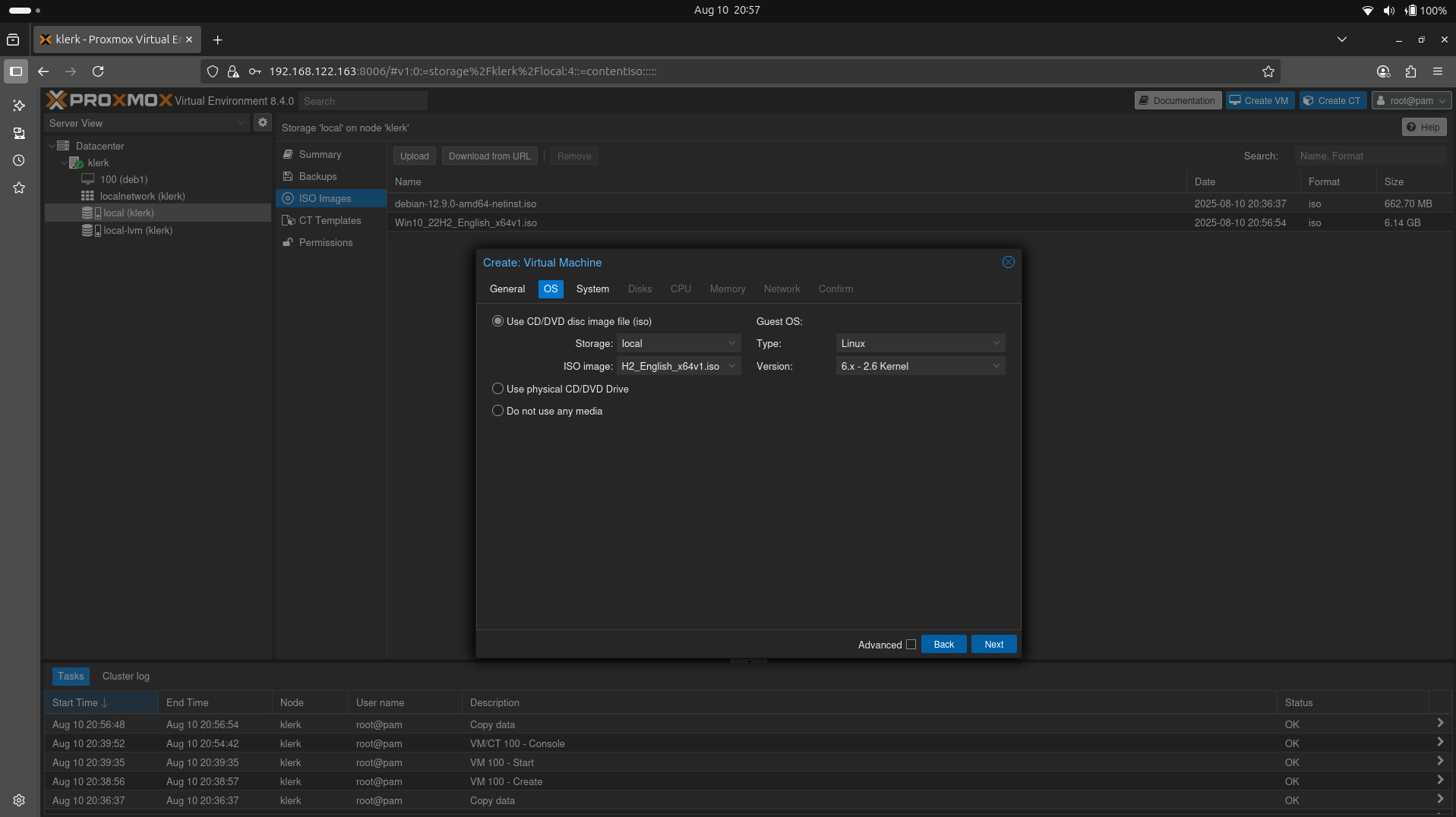Enable the Advanced checkbox in the dialog
The height and width of the screenshot is (817, 1456).
(910, 644)
